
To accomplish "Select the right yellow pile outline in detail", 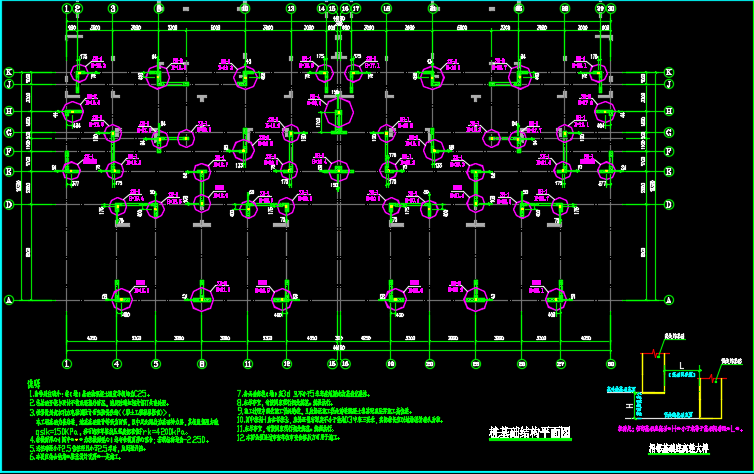I will tap(711, 399).
